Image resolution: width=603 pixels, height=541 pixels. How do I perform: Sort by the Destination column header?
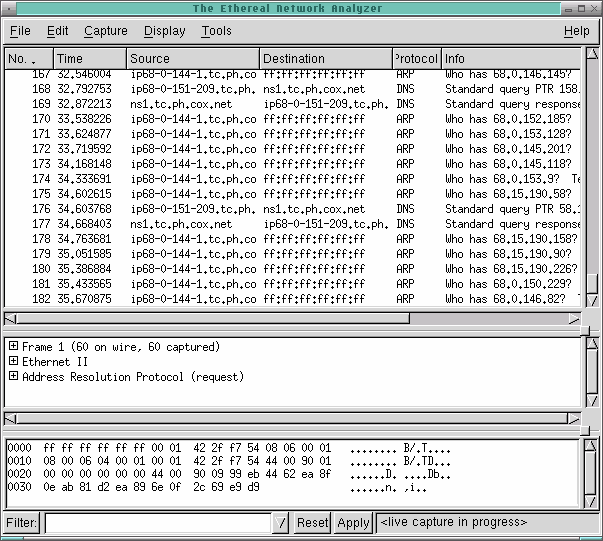(x=326, y=59)
